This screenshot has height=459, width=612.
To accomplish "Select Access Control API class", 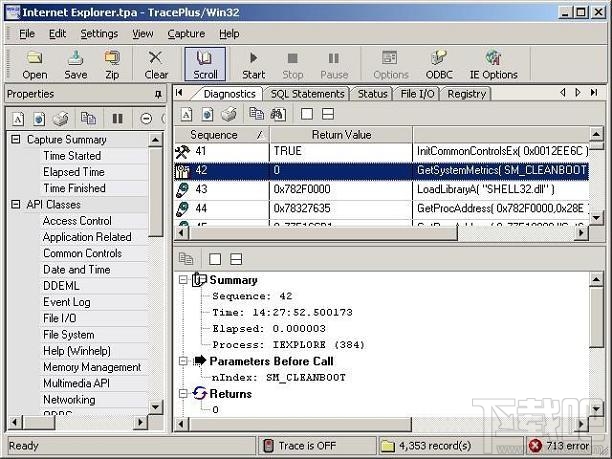I will [x=77, y=221].
